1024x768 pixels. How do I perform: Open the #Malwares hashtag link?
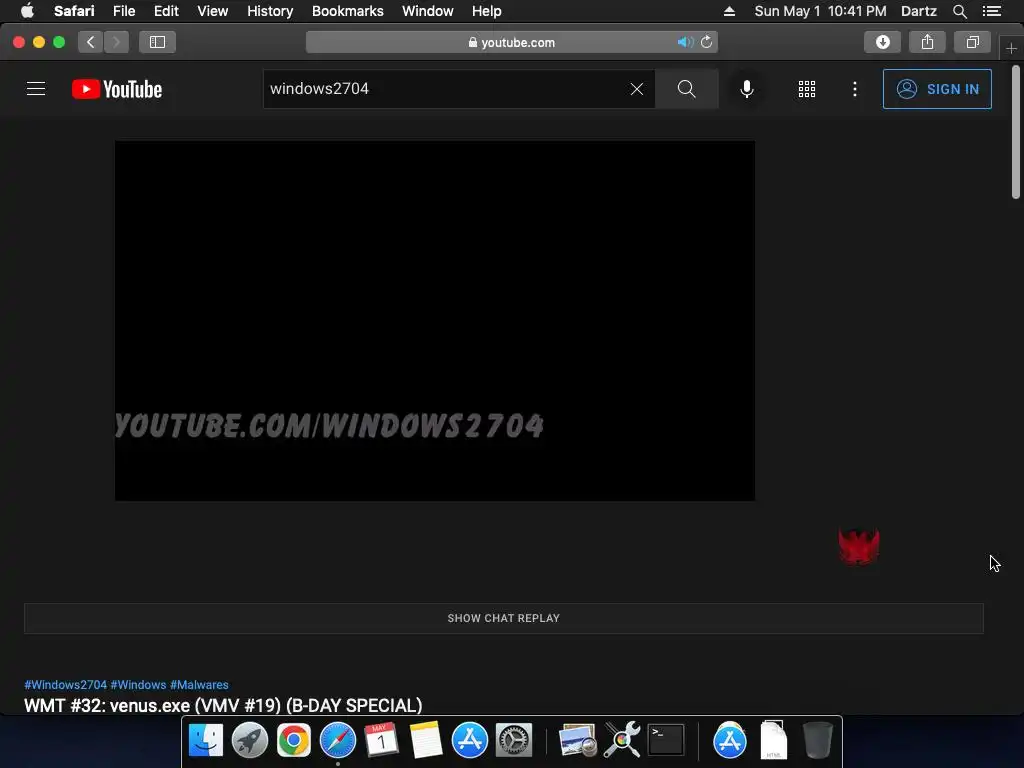pyautogui.click(x=199, y=685)
